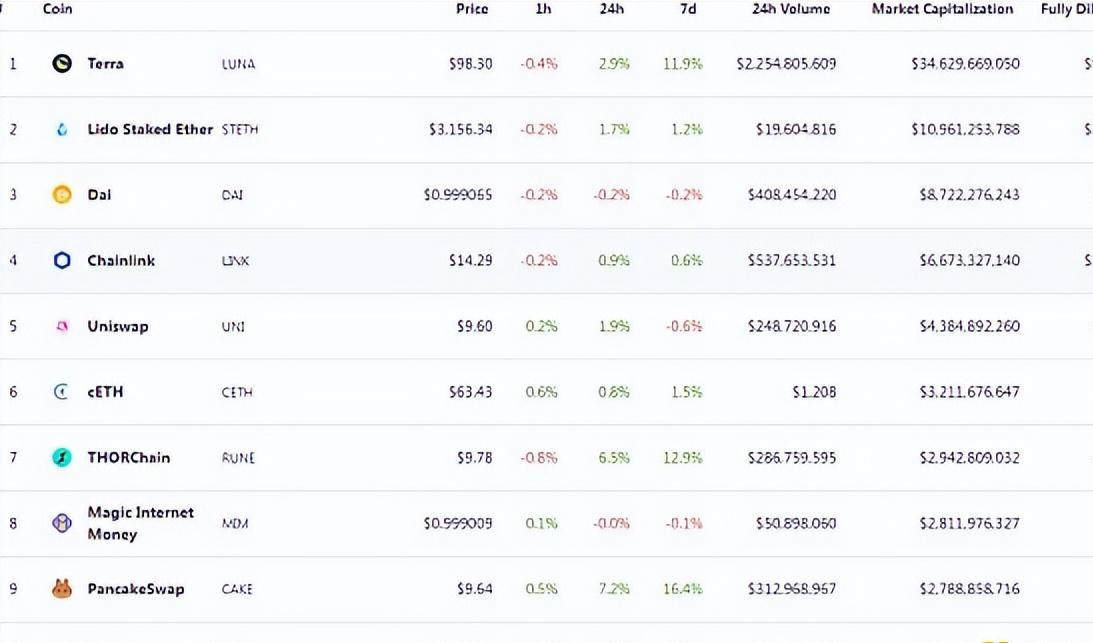Click the Lido Staked Ether droplet icon
The height and width of the screenshot is (643, 1093).
pyautogui.click(x=62, y=129)
